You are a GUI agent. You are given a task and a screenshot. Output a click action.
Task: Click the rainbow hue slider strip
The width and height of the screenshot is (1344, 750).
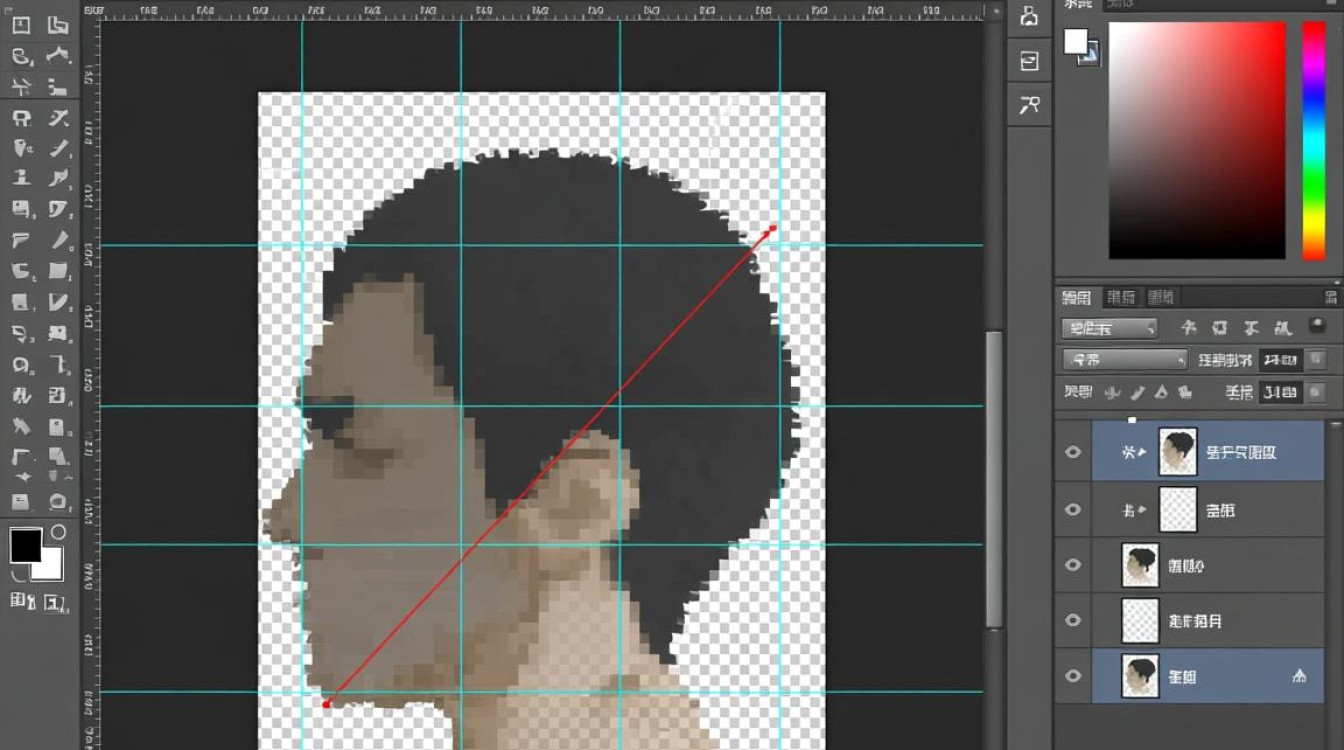pos(1313,140)
